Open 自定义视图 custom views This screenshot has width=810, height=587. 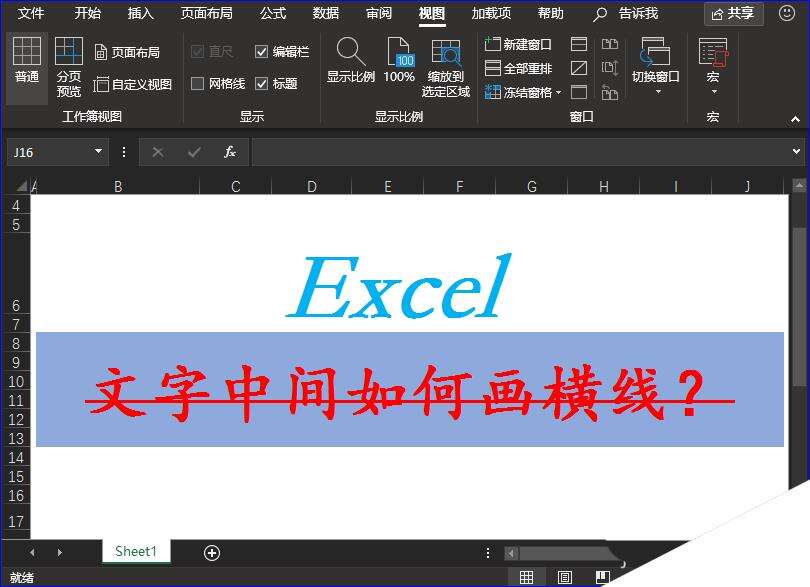[x=133, y=84]
